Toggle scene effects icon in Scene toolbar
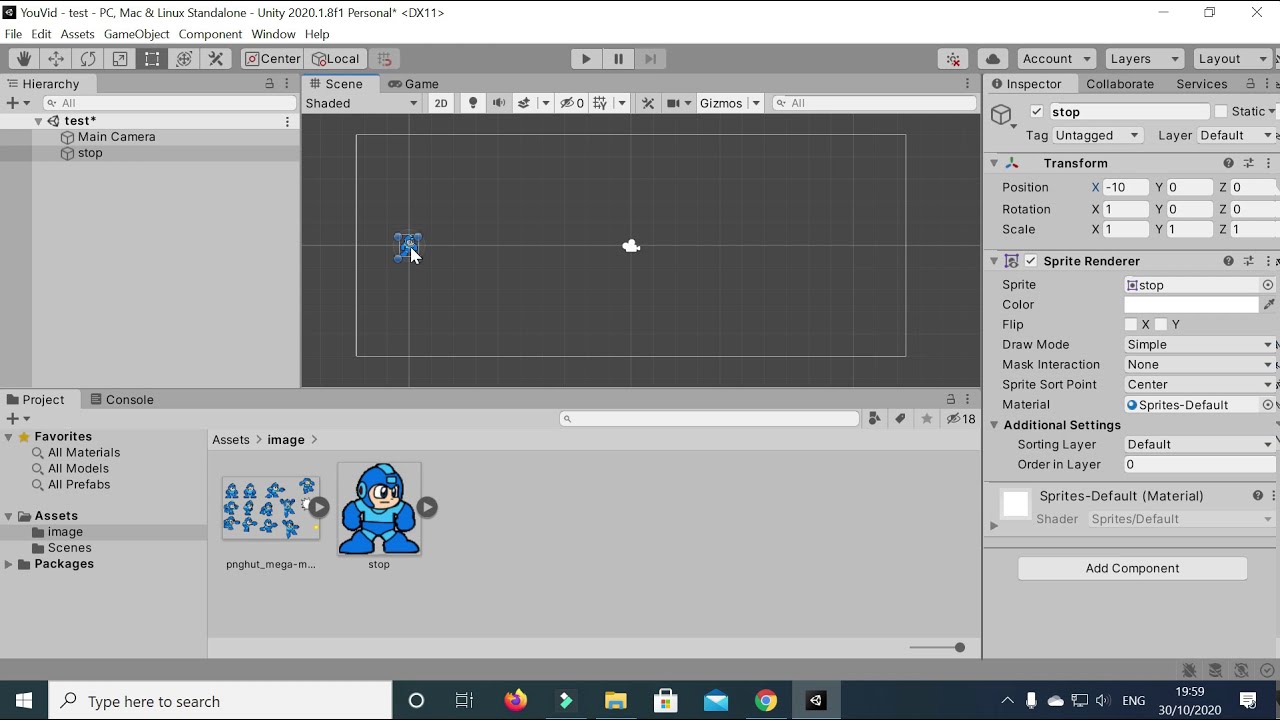Viewport: 1280px width, 720px height. pyautogui.click(x=523, y=103)
